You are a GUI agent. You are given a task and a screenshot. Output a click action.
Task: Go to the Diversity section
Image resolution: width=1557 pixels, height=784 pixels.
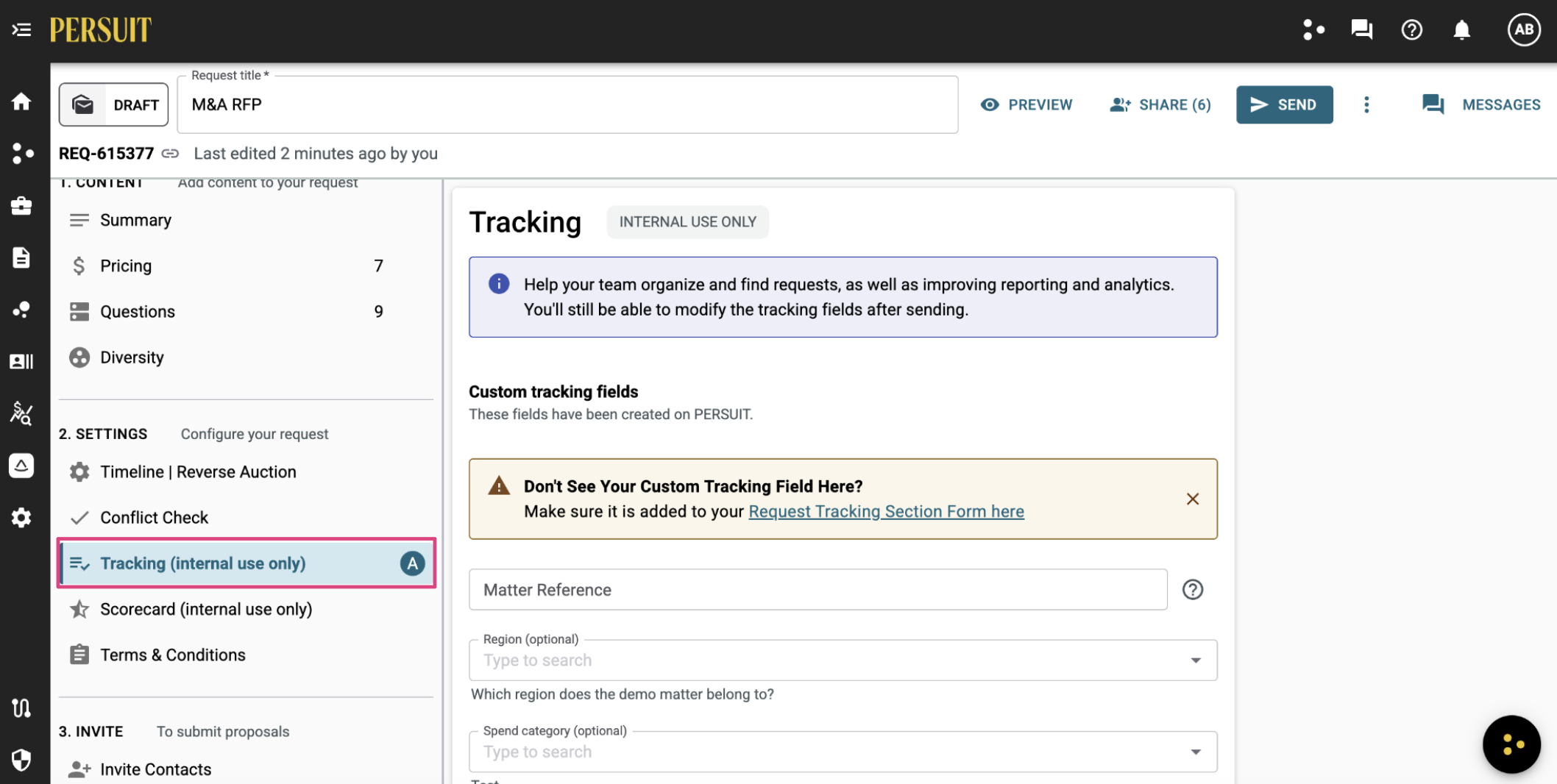click(246, 357)
